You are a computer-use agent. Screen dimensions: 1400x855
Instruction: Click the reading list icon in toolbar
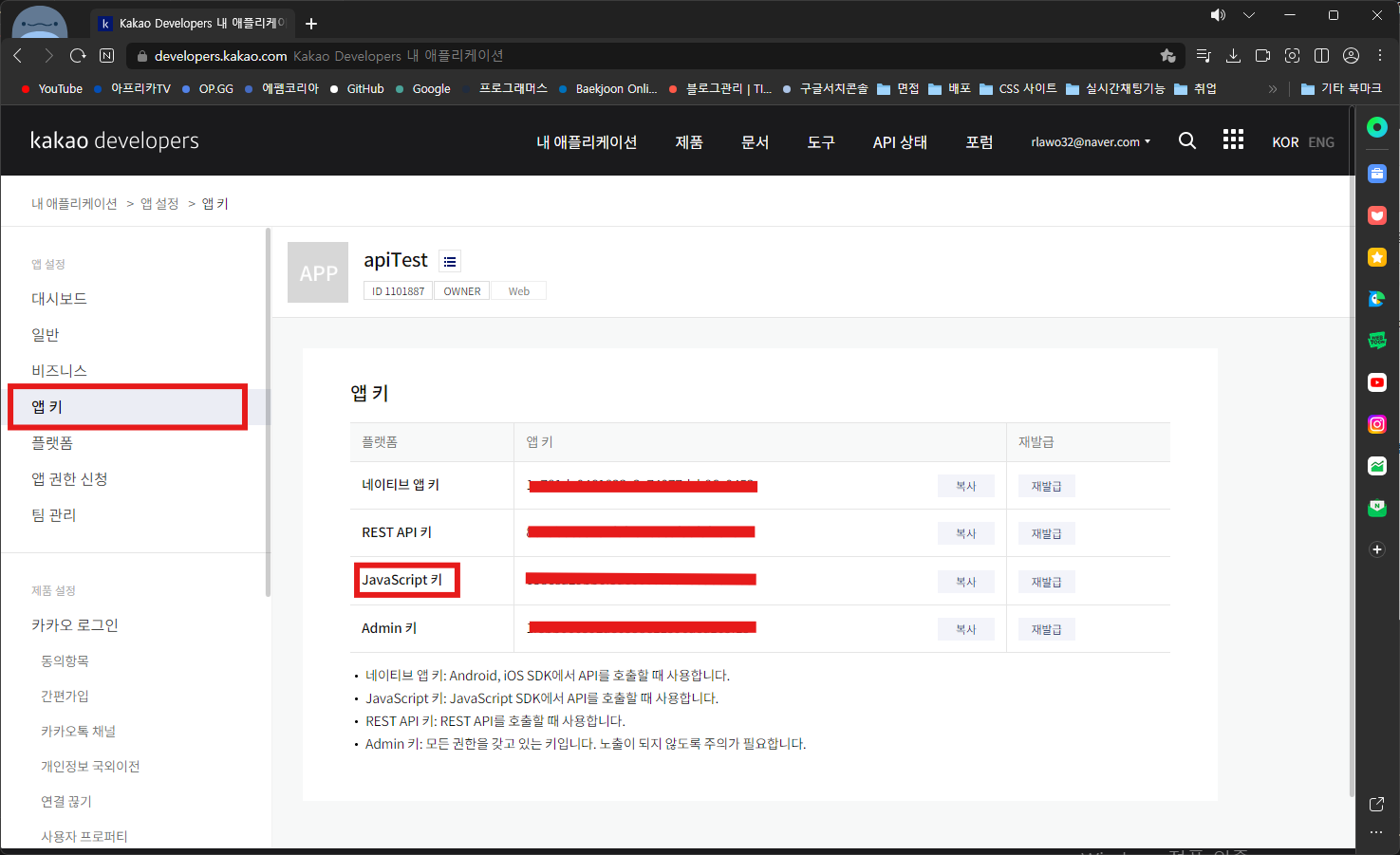pos(1204,56)
